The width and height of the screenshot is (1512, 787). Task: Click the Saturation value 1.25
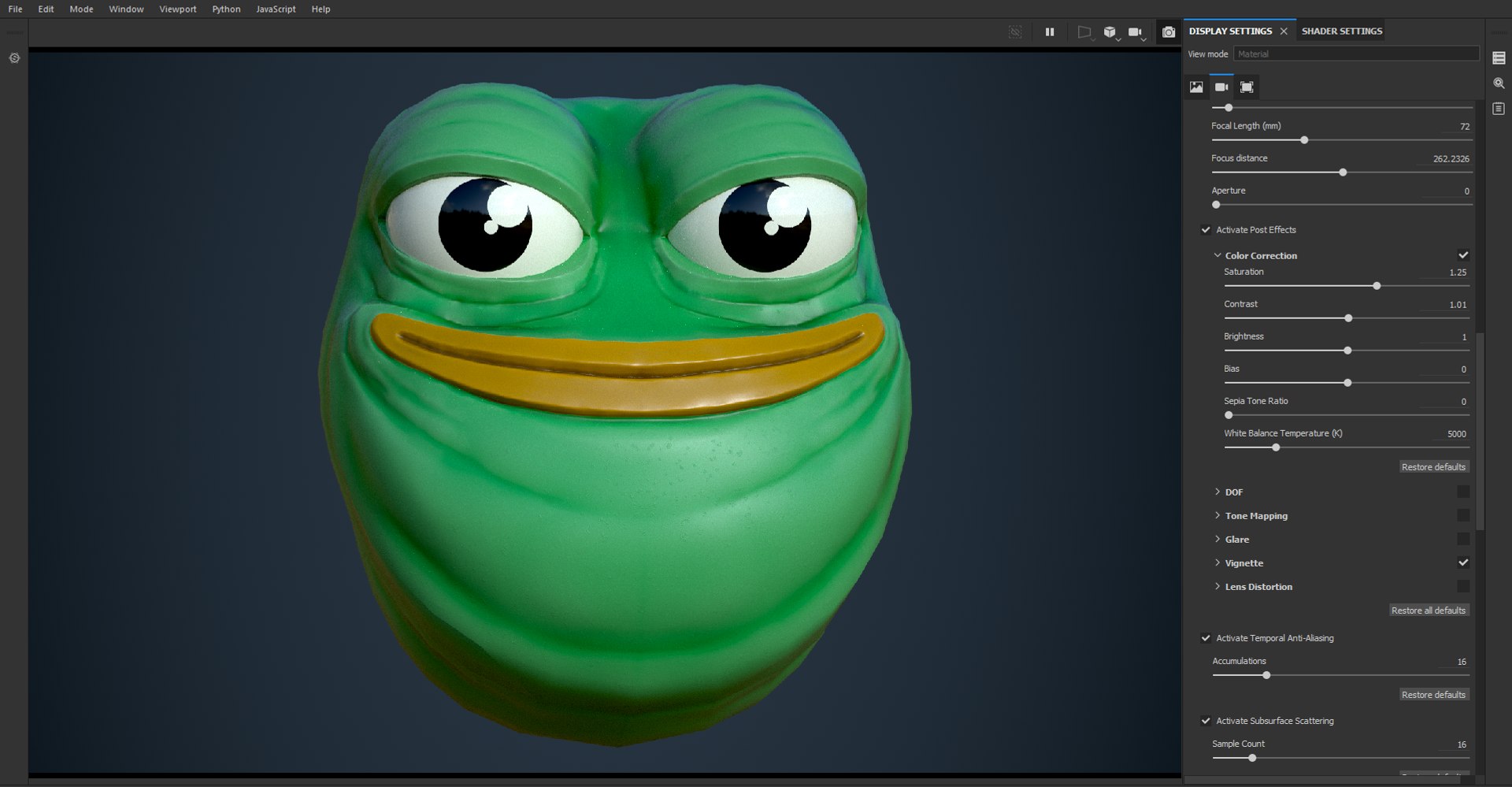click(x=1458, y=273)
